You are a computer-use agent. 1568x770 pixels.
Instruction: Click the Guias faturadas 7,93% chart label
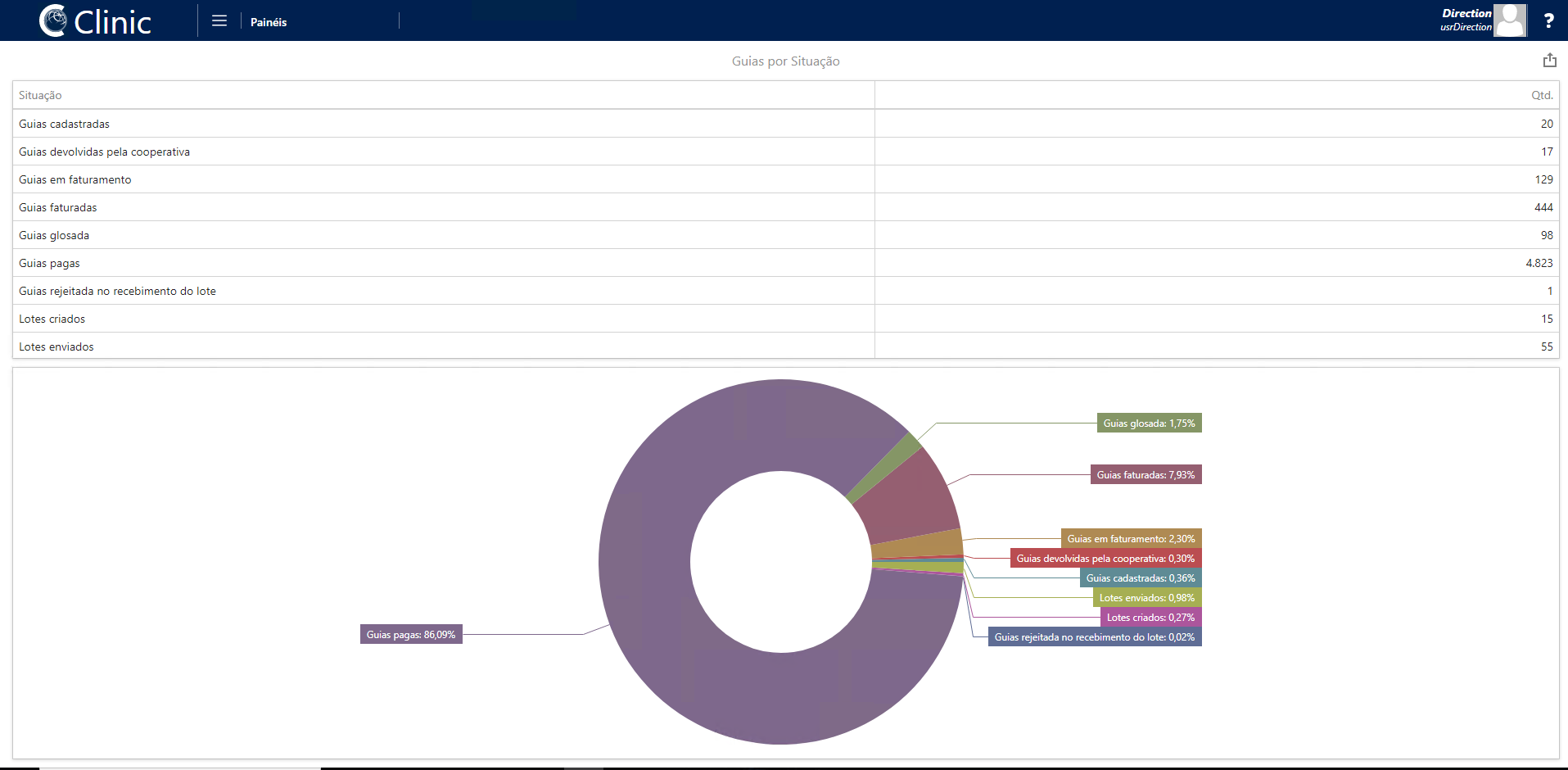(1145, 474)
